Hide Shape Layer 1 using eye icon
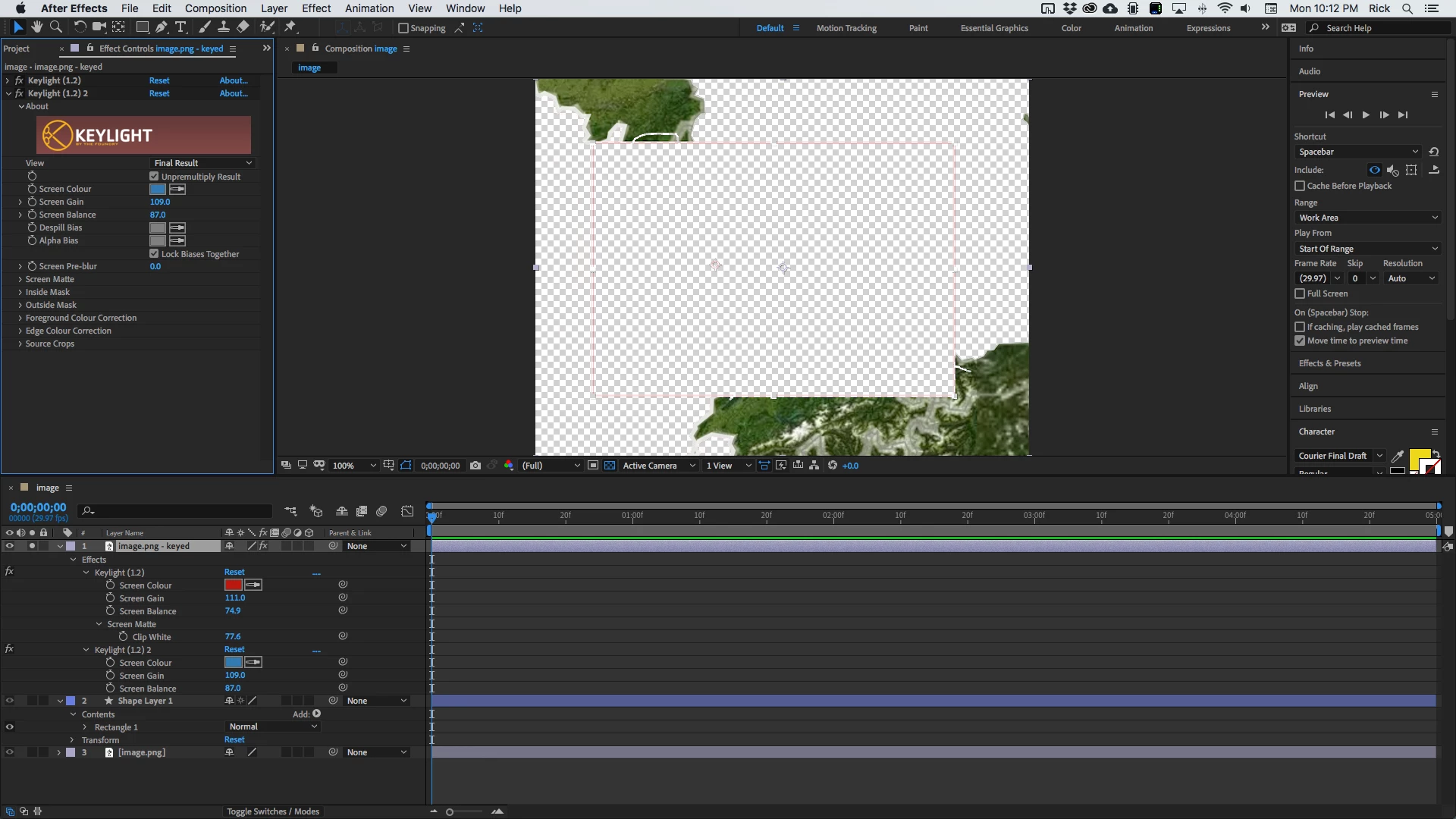Image resolution: width=1456 pixels, height=819 pixels. [9, 701]
